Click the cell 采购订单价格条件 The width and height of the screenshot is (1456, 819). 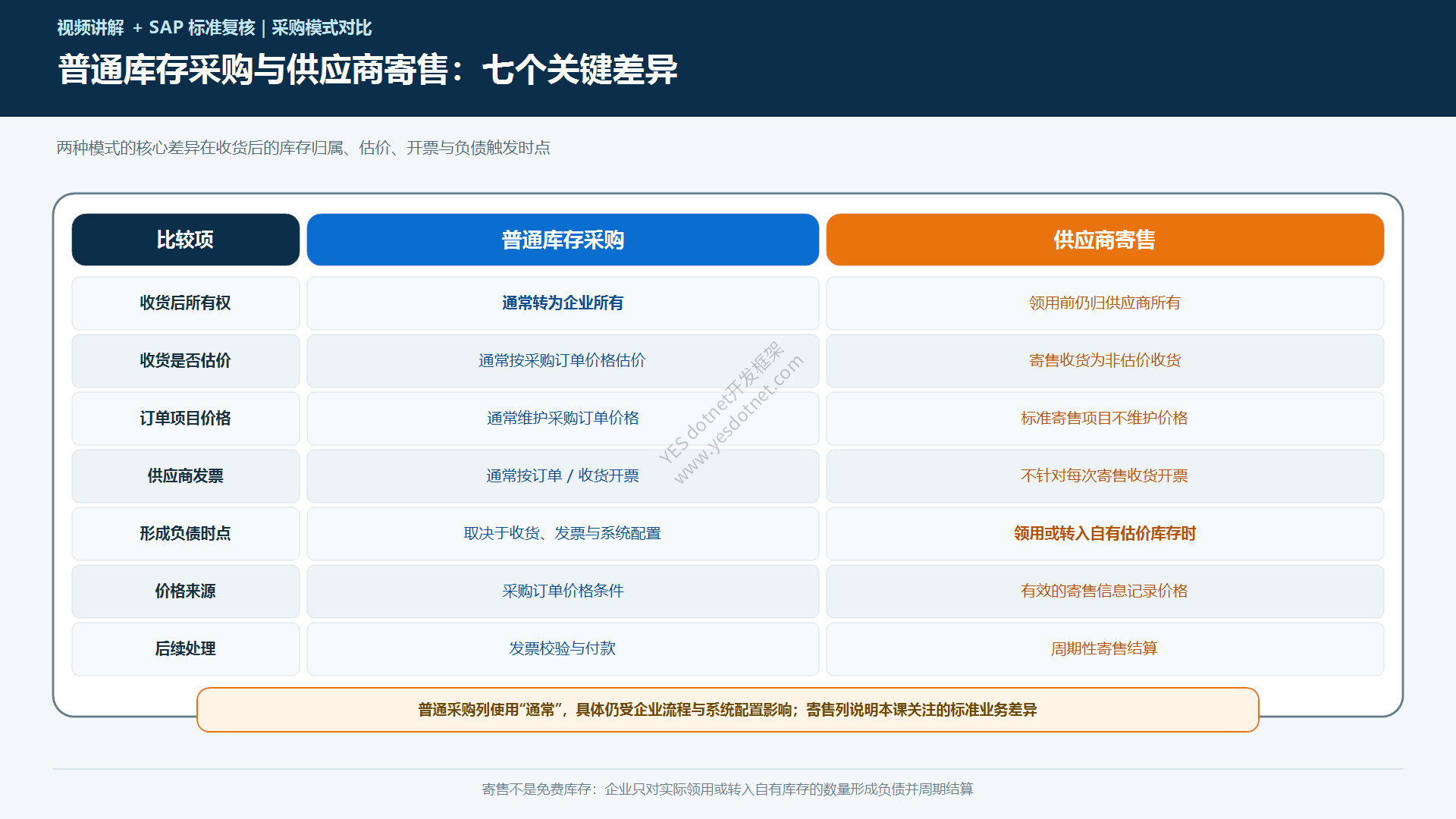click(563, 591)
